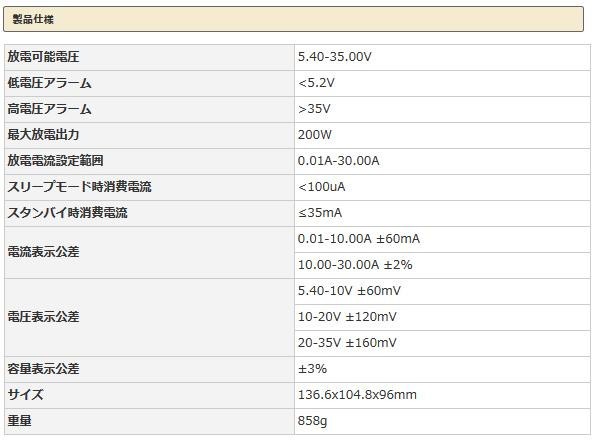Click the 136.6x104.8x96mm size value
600x443 pixels.
click(357, 395)
